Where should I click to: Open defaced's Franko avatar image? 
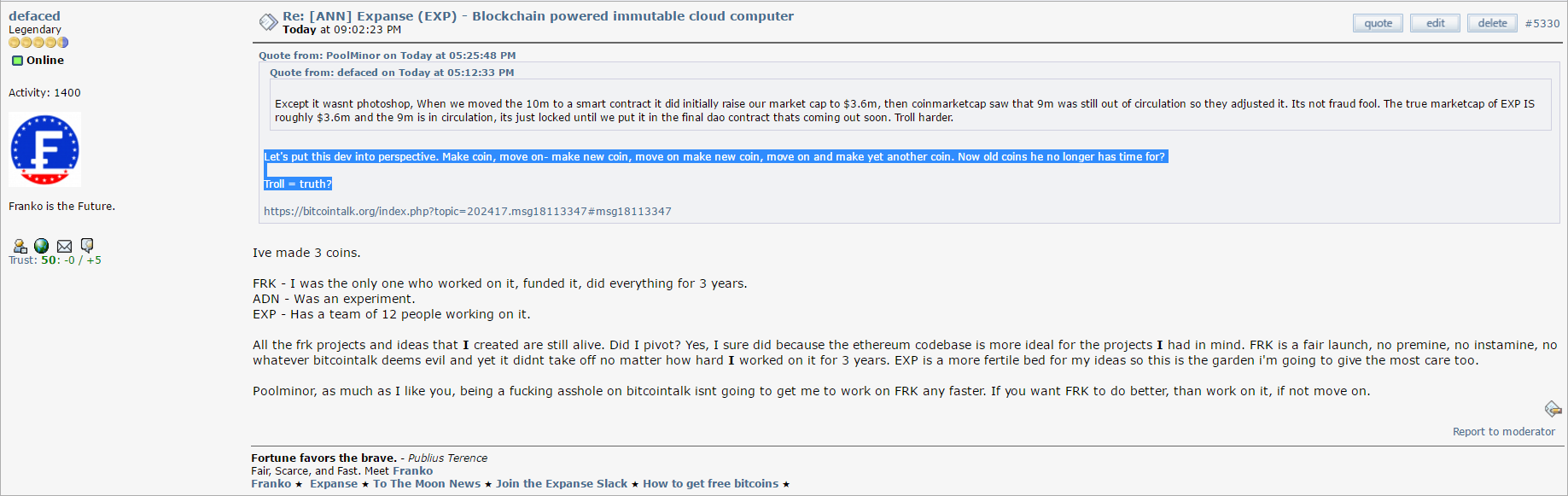point(44,149)
